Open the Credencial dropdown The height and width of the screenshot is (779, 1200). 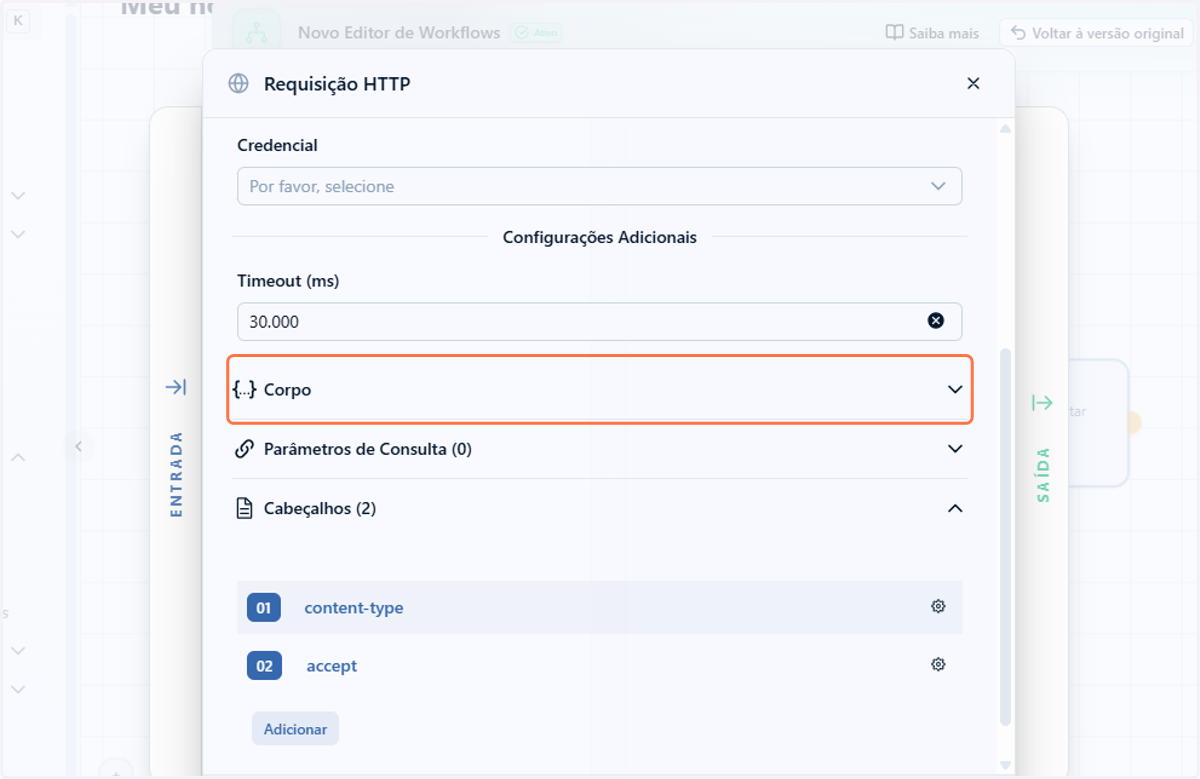click(x=599, y=186)
